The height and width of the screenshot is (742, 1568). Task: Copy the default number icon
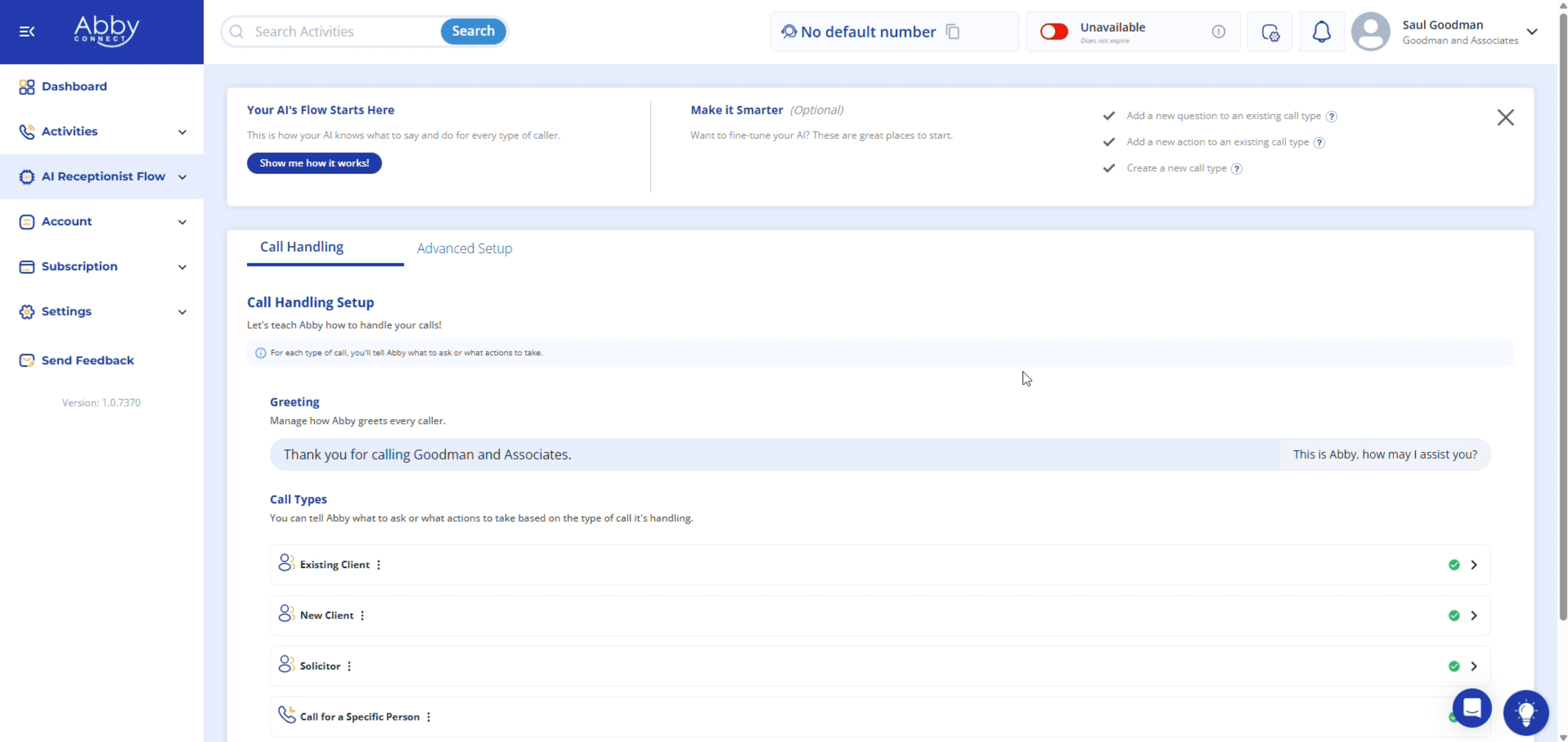tap(953, 31)
